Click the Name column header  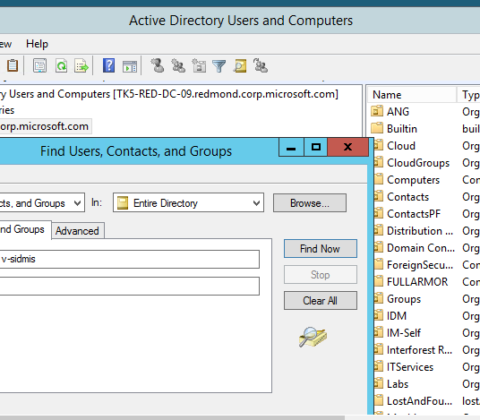point(412,95)
